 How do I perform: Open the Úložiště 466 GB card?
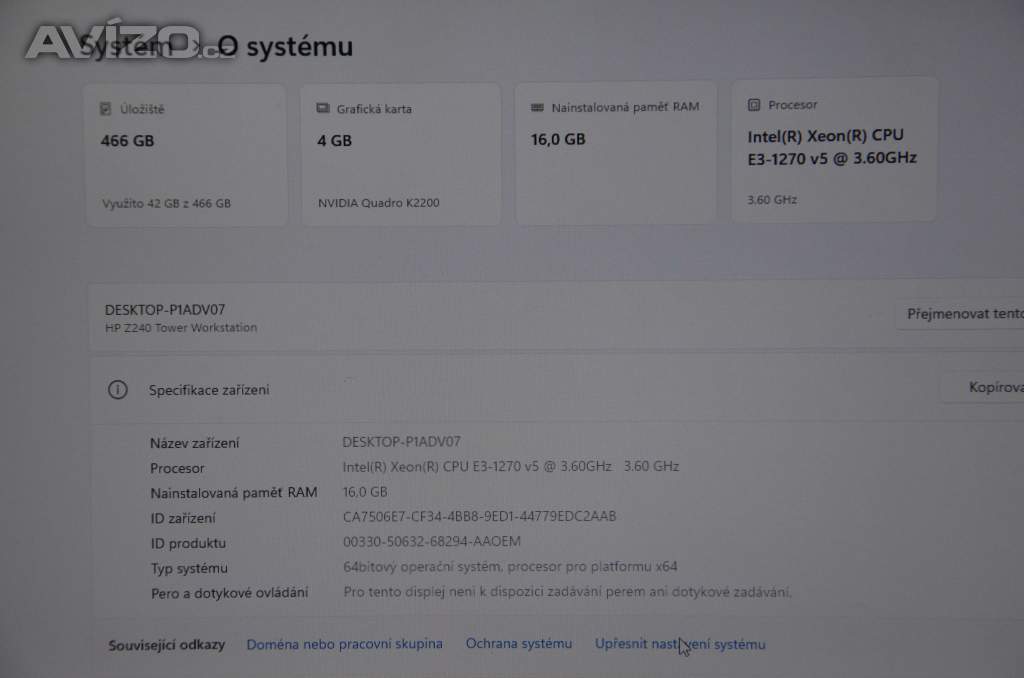pos(186,155)
